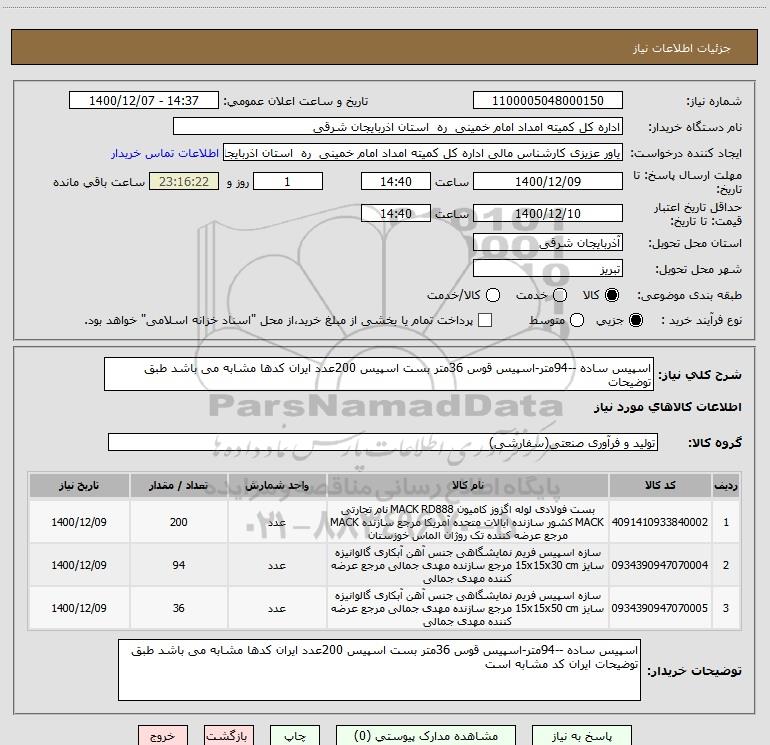Click product code 0934390947070004
Screen dimensions: 770x745
pos(660,565)
